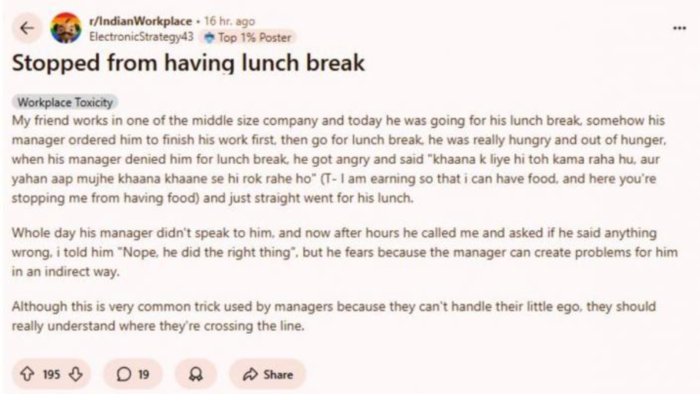Upvote the post
This screenshot has height=394, width=700.
coord(28,373)
